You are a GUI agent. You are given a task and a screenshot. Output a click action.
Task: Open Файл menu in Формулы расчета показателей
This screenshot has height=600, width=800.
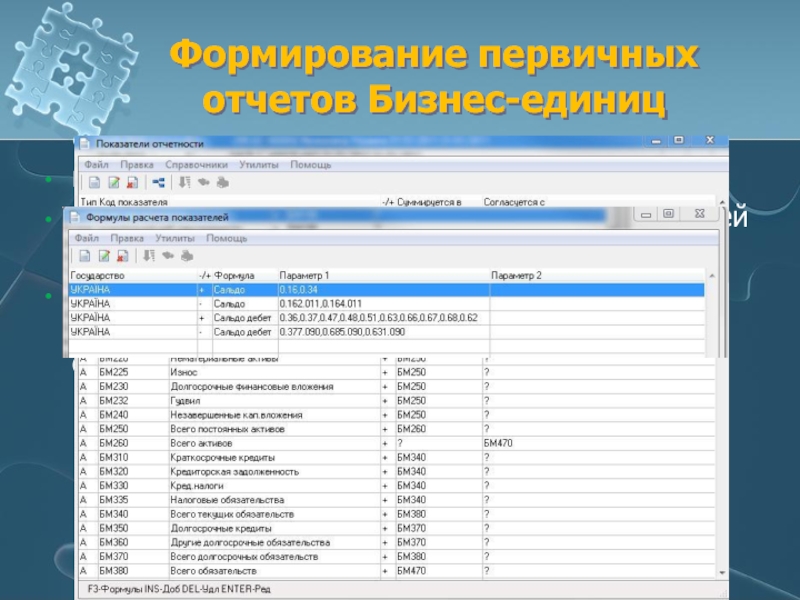(x=86, y=238)
